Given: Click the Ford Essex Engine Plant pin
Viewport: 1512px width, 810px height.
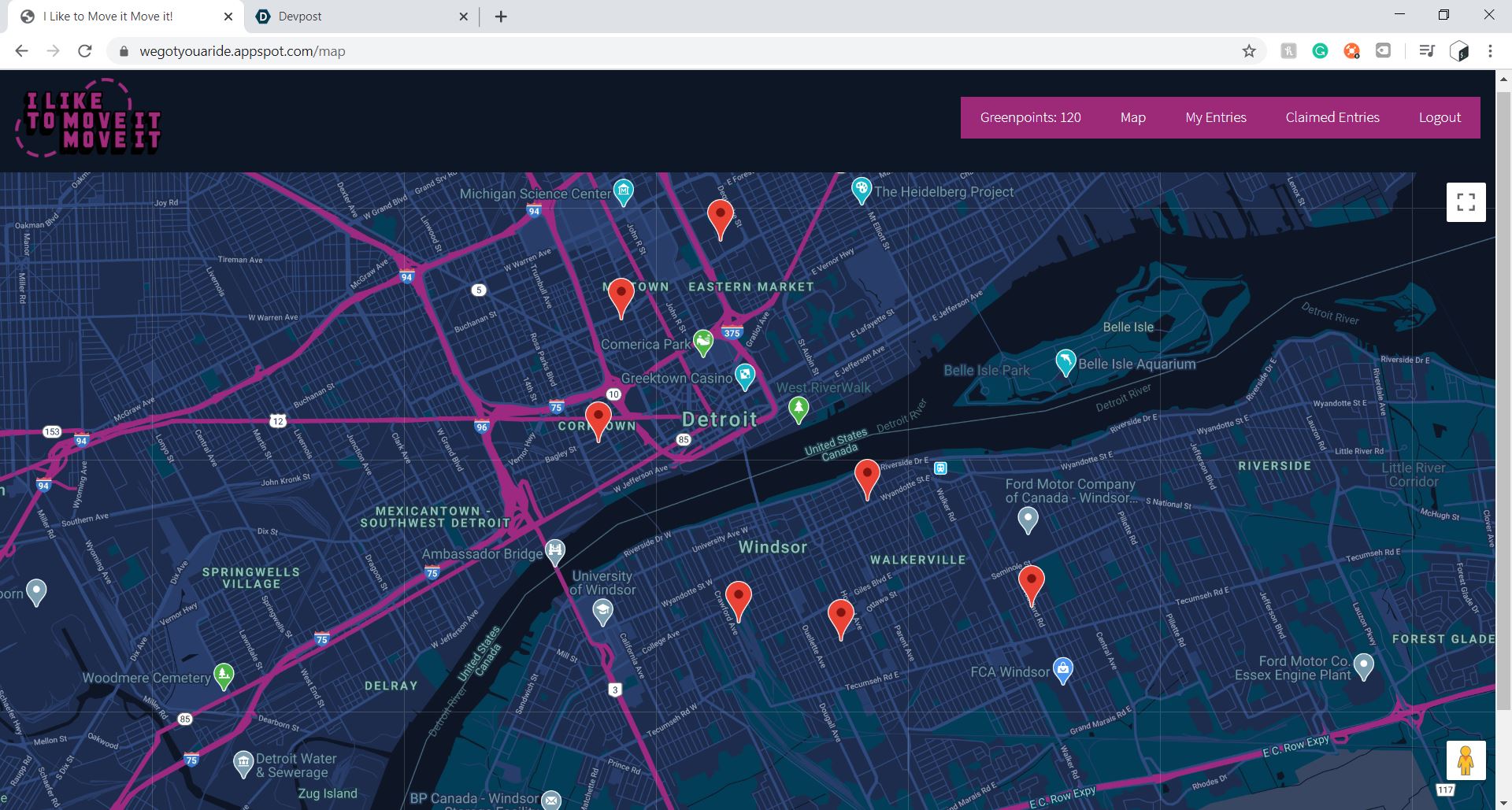Looking at the screenshot, I should coord(1363,667).
